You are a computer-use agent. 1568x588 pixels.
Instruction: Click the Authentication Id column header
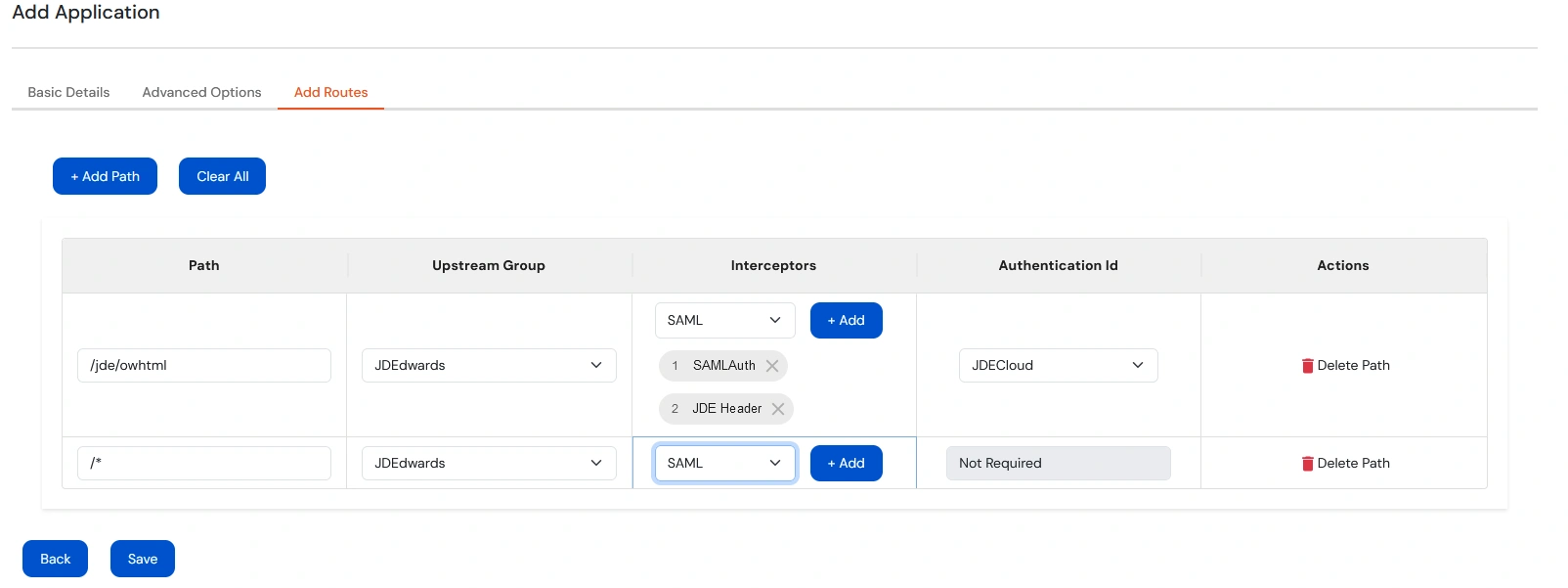[x=1058, y=266]
